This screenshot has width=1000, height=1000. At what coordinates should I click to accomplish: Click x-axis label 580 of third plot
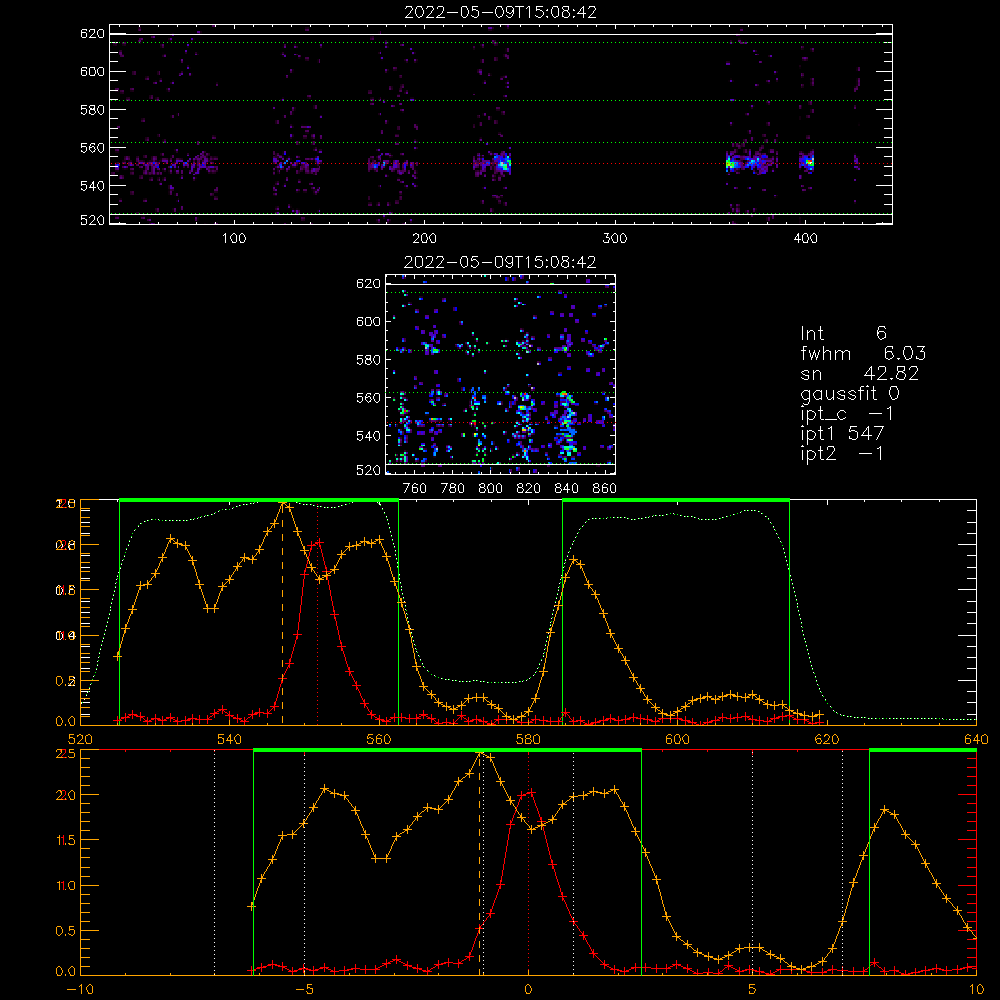click(528, 739)
